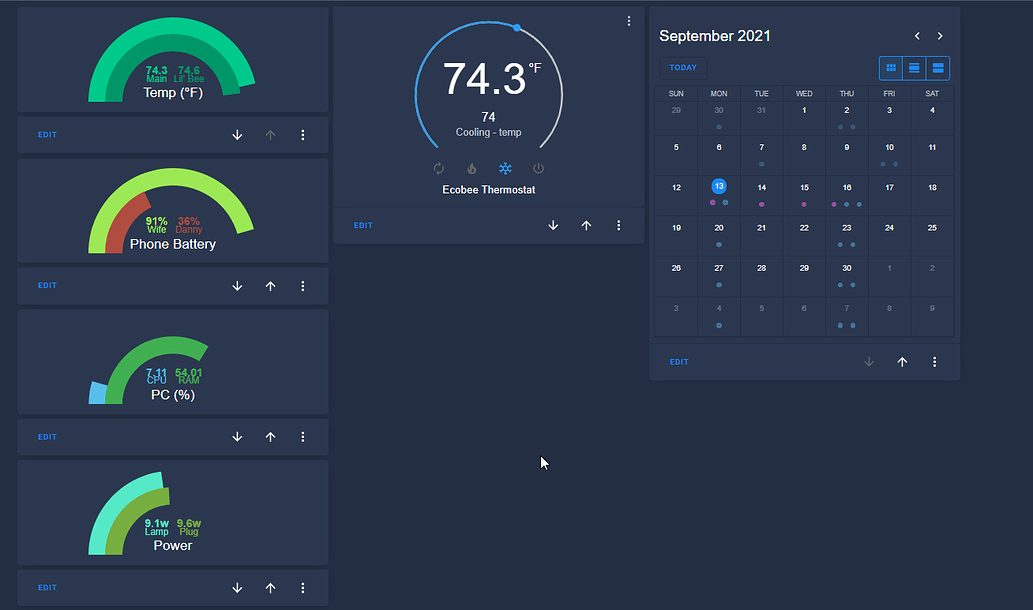The width and height of the screenshot is (1033, 610).
Task: Click EDIT on the Phone Battery card
Action: (x=47, y=285)
